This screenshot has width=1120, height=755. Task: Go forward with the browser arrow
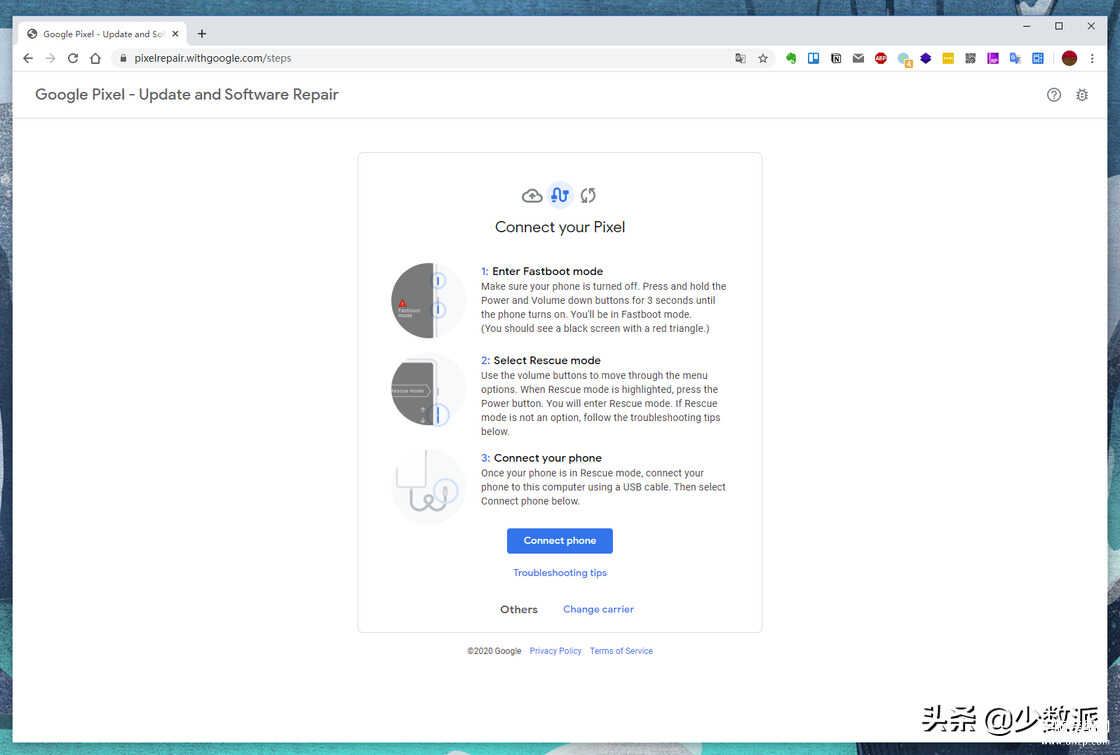point(50,59)
